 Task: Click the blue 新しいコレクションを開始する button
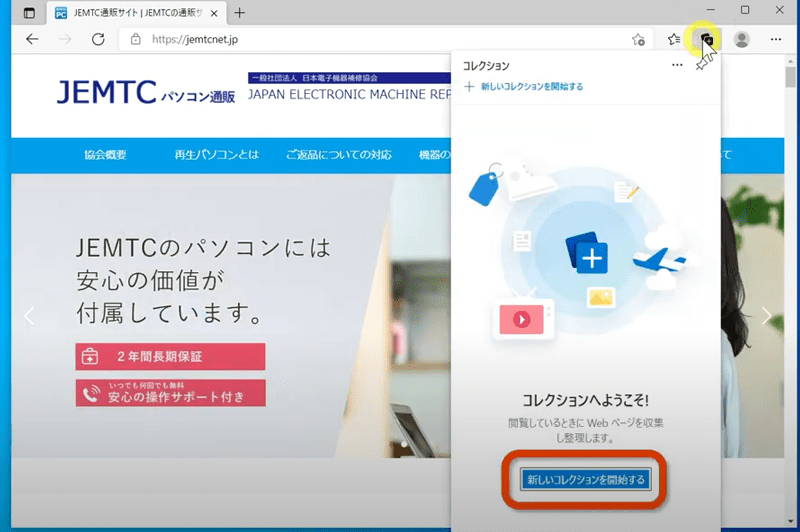(x=586, y=479)
